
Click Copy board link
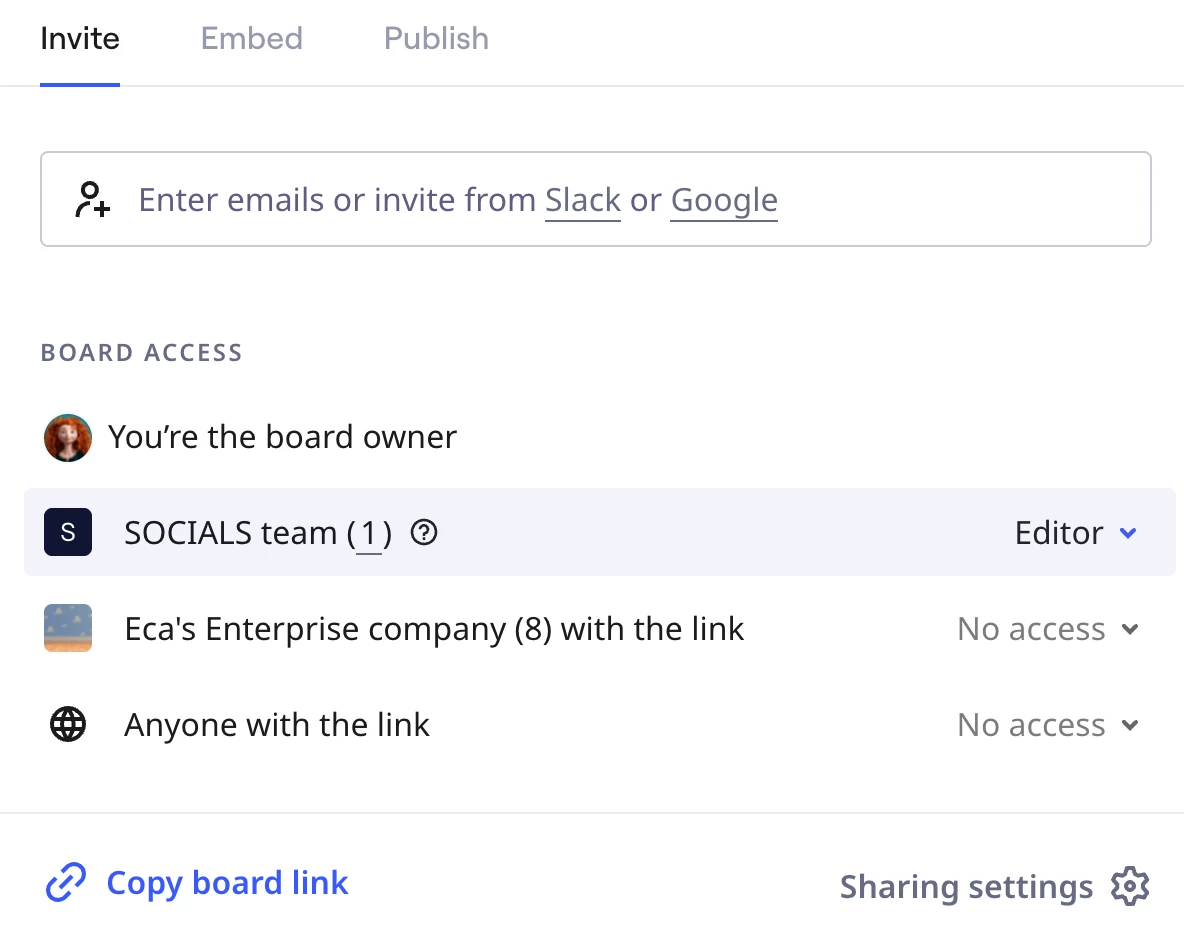(227, 884)
